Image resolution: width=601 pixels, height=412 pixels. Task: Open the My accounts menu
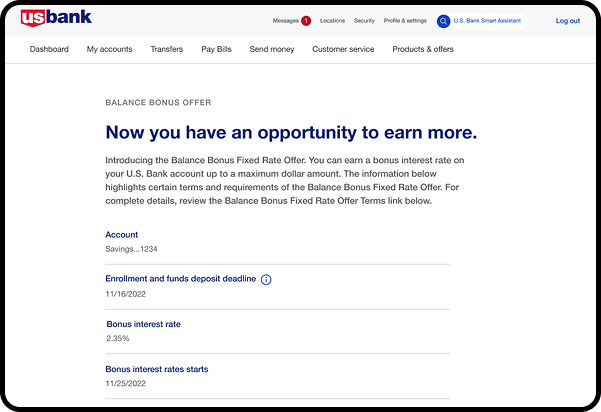(109, 49)
